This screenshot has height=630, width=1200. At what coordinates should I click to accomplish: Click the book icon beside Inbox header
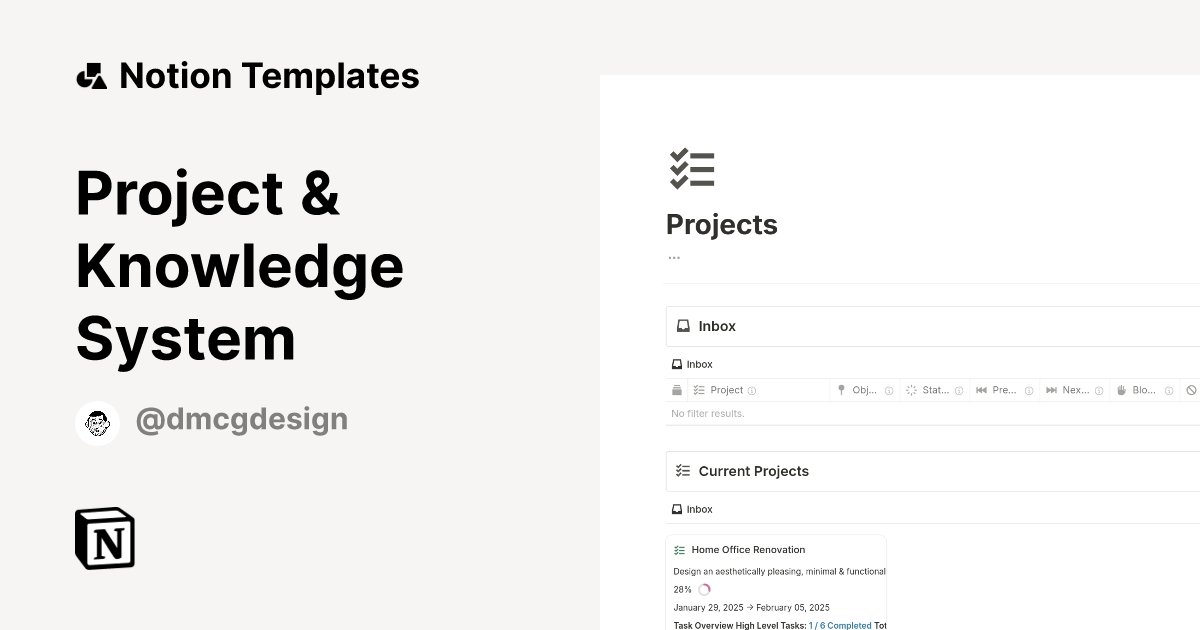point(682,326)
